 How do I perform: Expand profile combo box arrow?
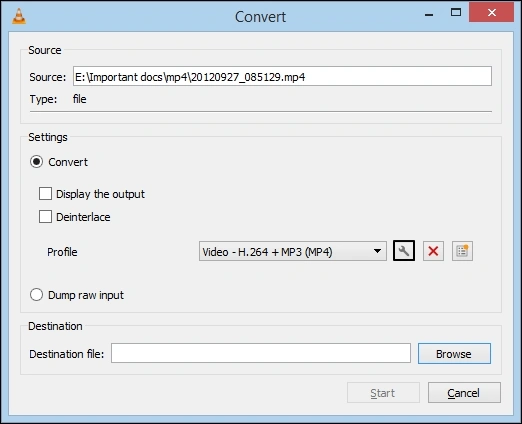[377, 251]
